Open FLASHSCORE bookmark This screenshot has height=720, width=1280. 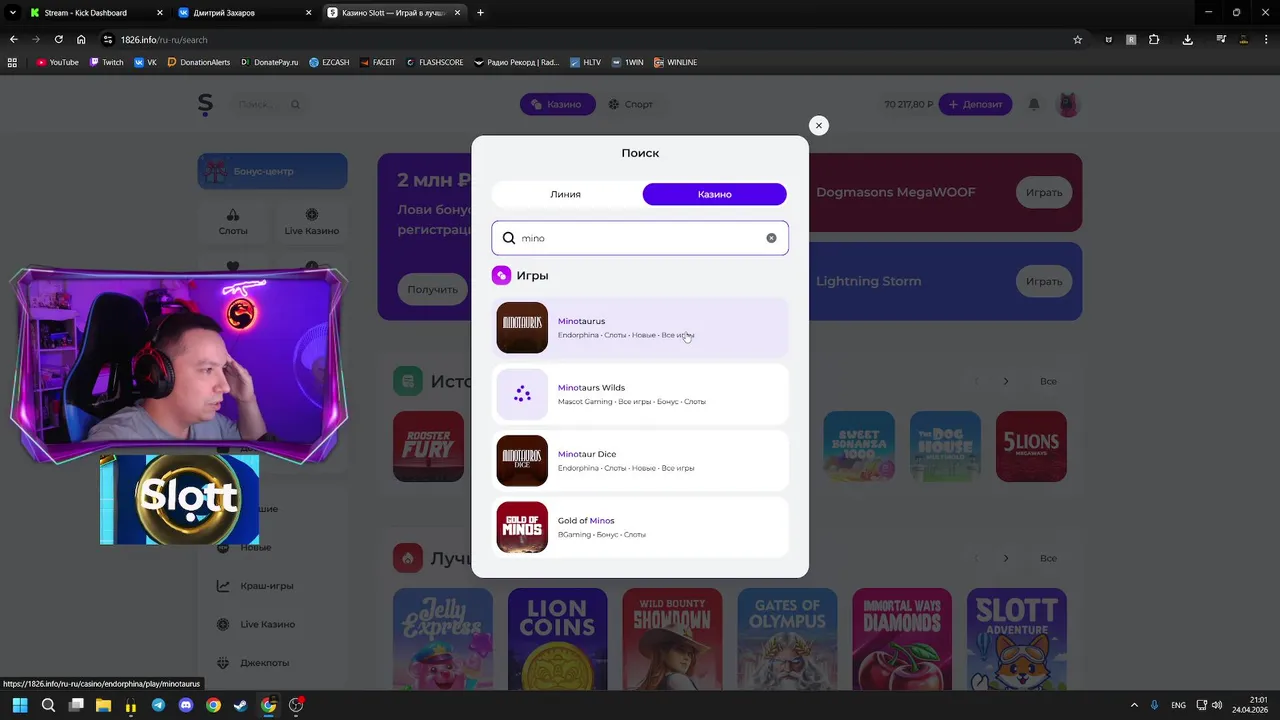click(x=434, y=62)
